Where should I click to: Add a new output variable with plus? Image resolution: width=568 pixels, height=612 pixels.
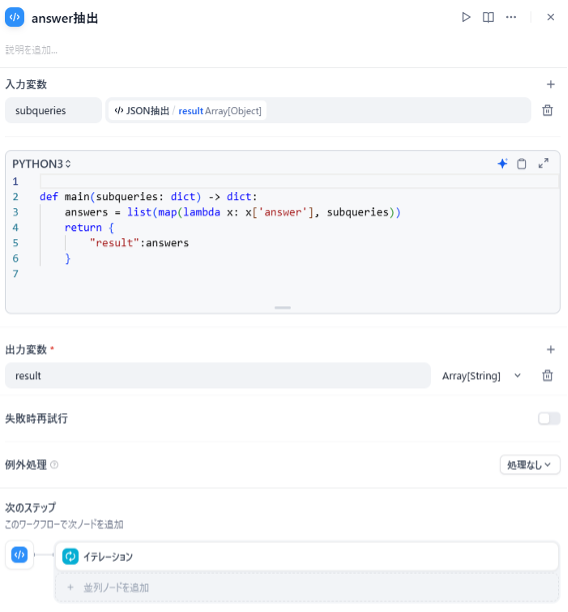point(550,349)
